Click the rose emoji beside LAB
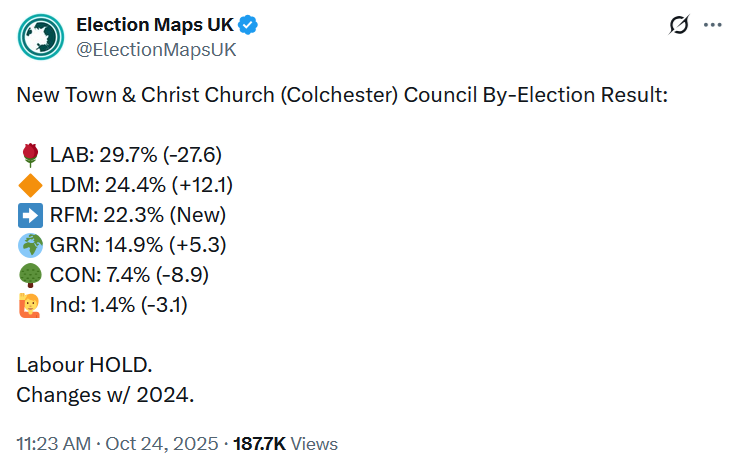The height and width of the screenshot is (463, 733). (29, 155)
